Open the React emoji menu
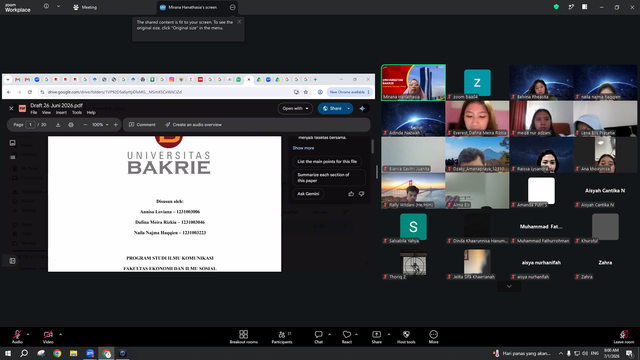 point(347,337)
